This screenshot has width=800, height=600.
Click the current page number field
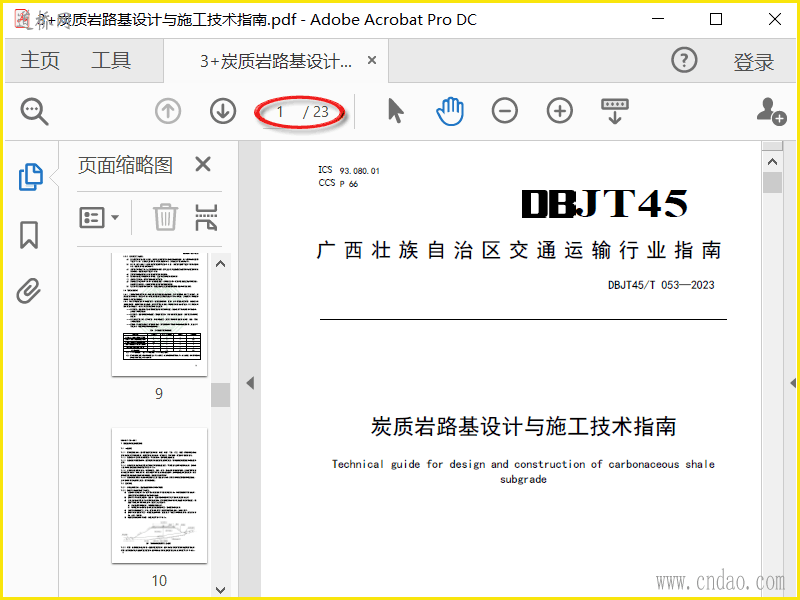point(280,112)
